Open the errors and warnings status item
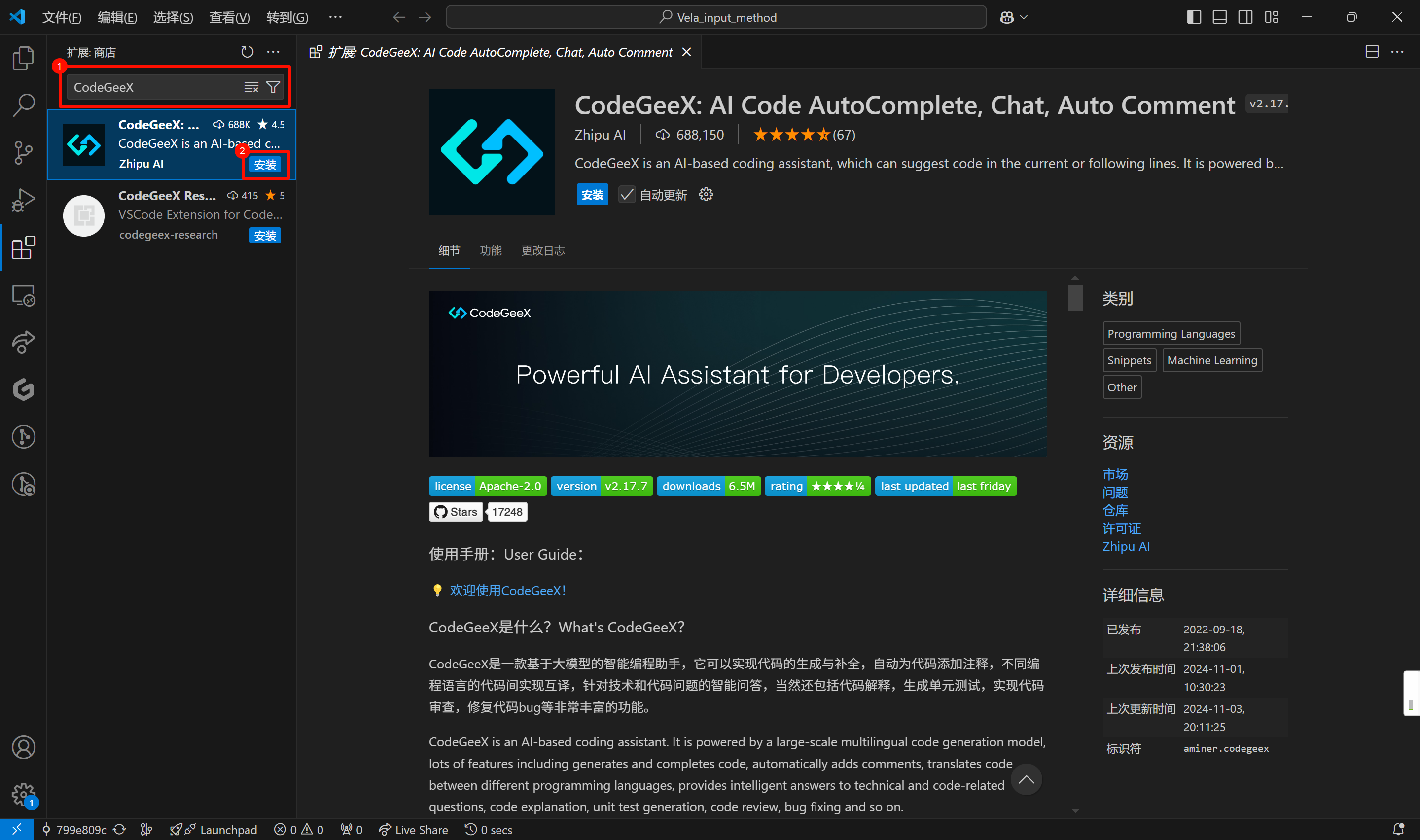The height and width of the screenshot is (840, 1420). 299,829
